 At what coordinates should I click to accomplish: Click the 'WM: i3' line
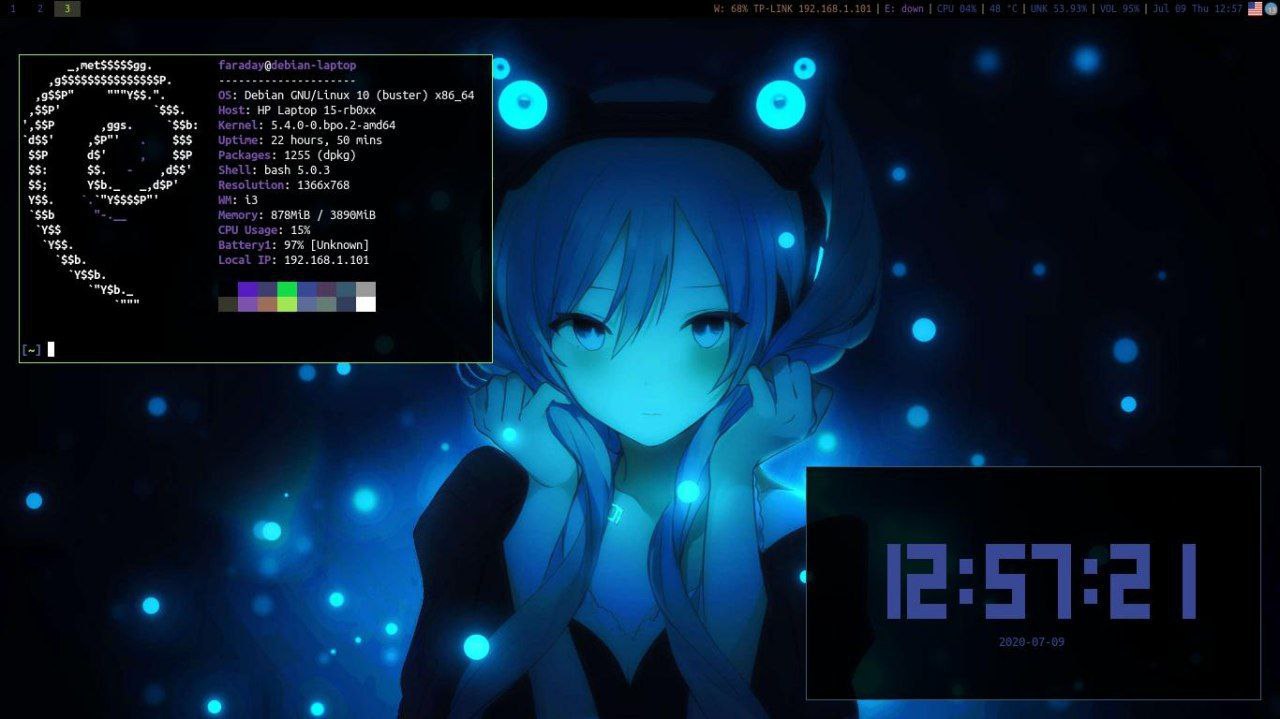point(238,200)
